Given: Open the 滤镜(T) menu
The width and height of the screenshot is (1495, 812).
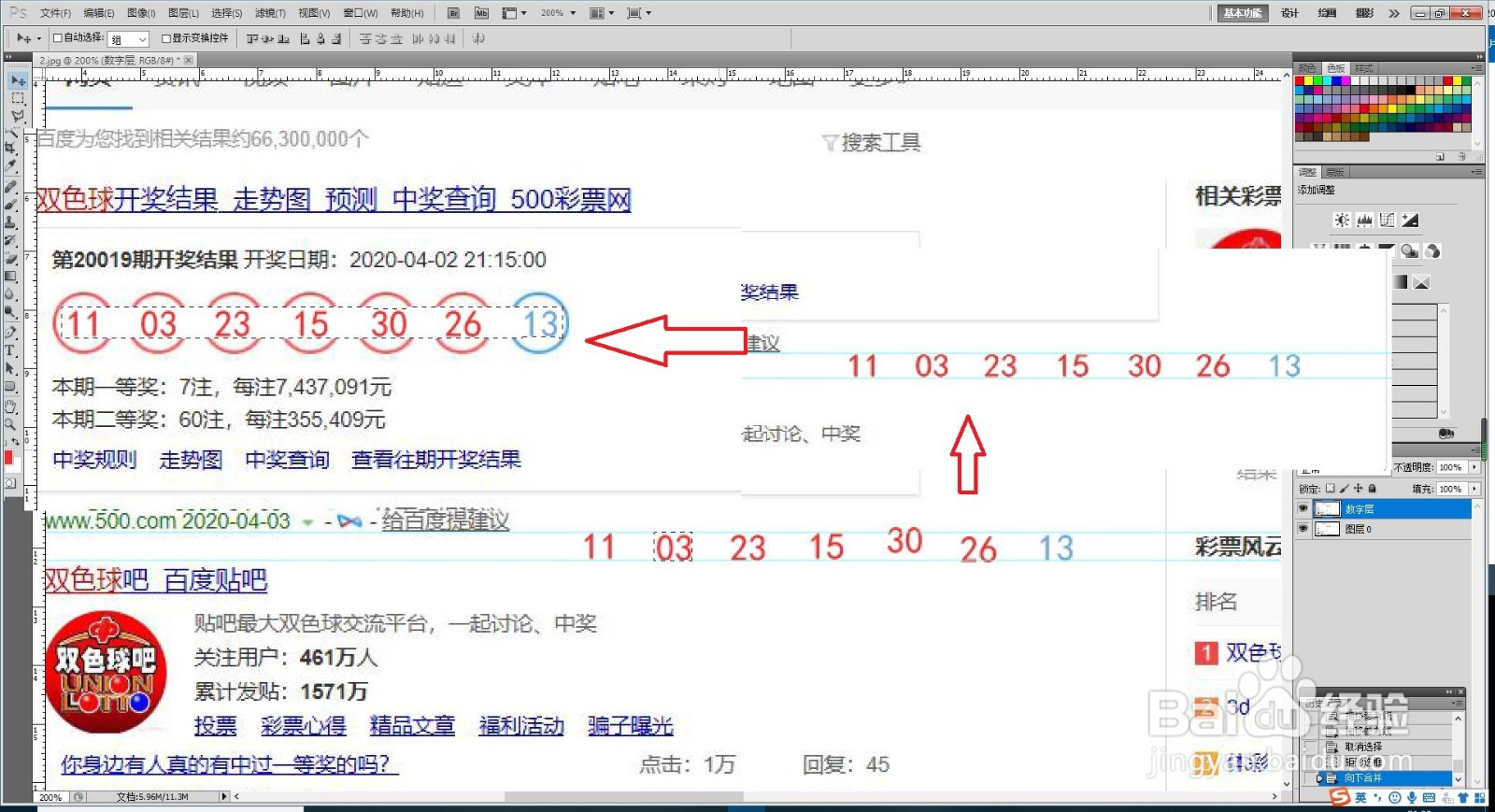Looking at the screenshot, I should click(x=270, y=13).
